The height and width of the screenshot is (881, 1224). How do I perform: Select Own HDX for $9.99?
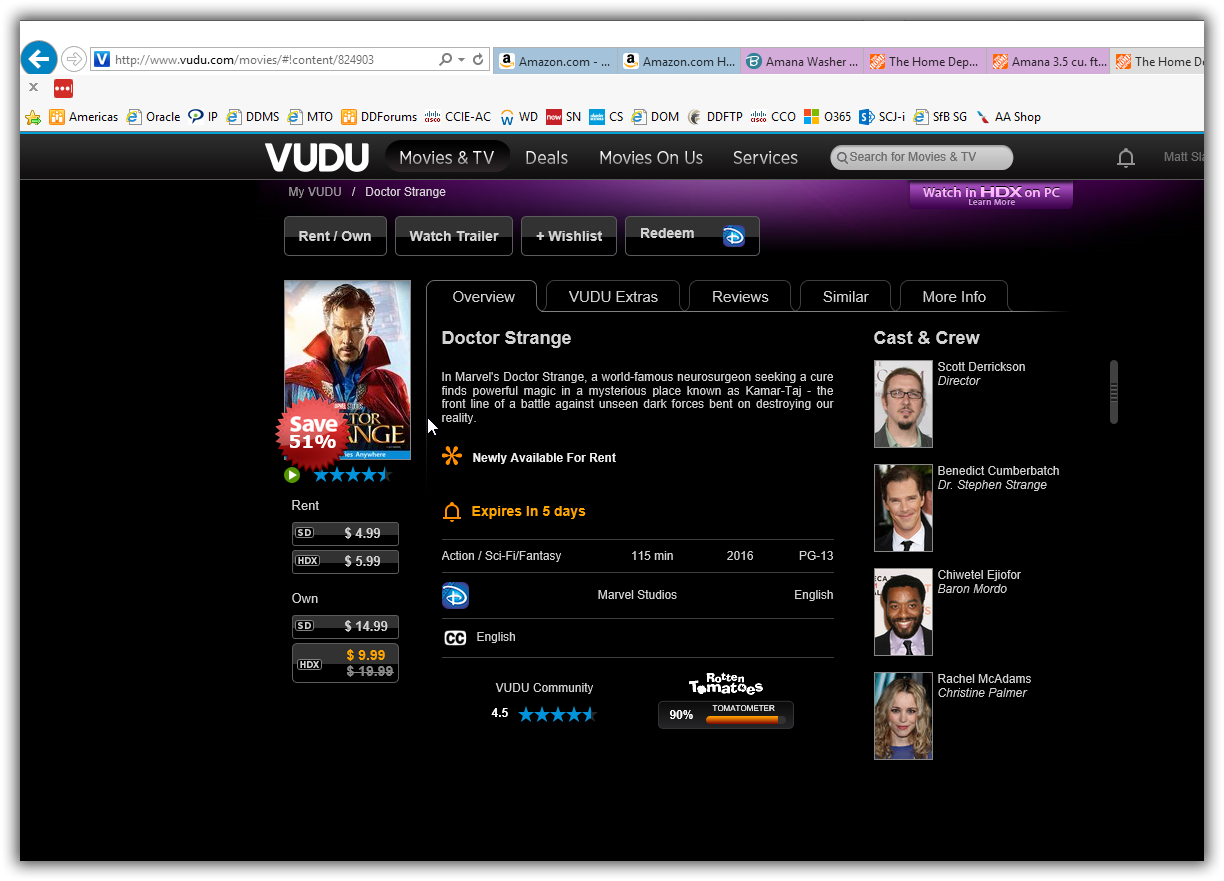[345, 663]
